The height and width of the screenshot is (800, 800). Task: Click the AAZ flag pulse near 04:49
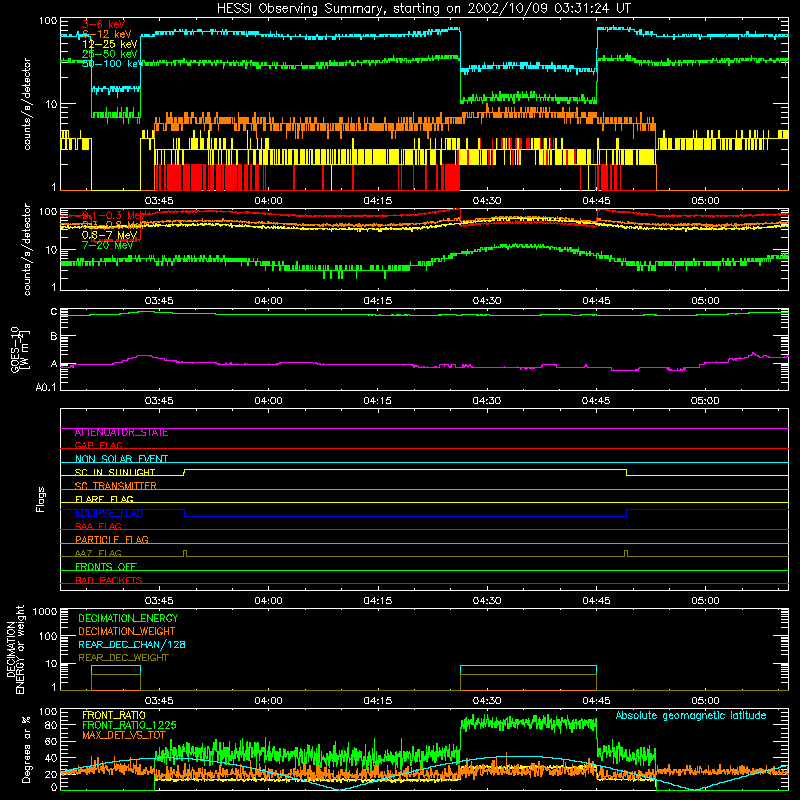(x=626, y=553)
